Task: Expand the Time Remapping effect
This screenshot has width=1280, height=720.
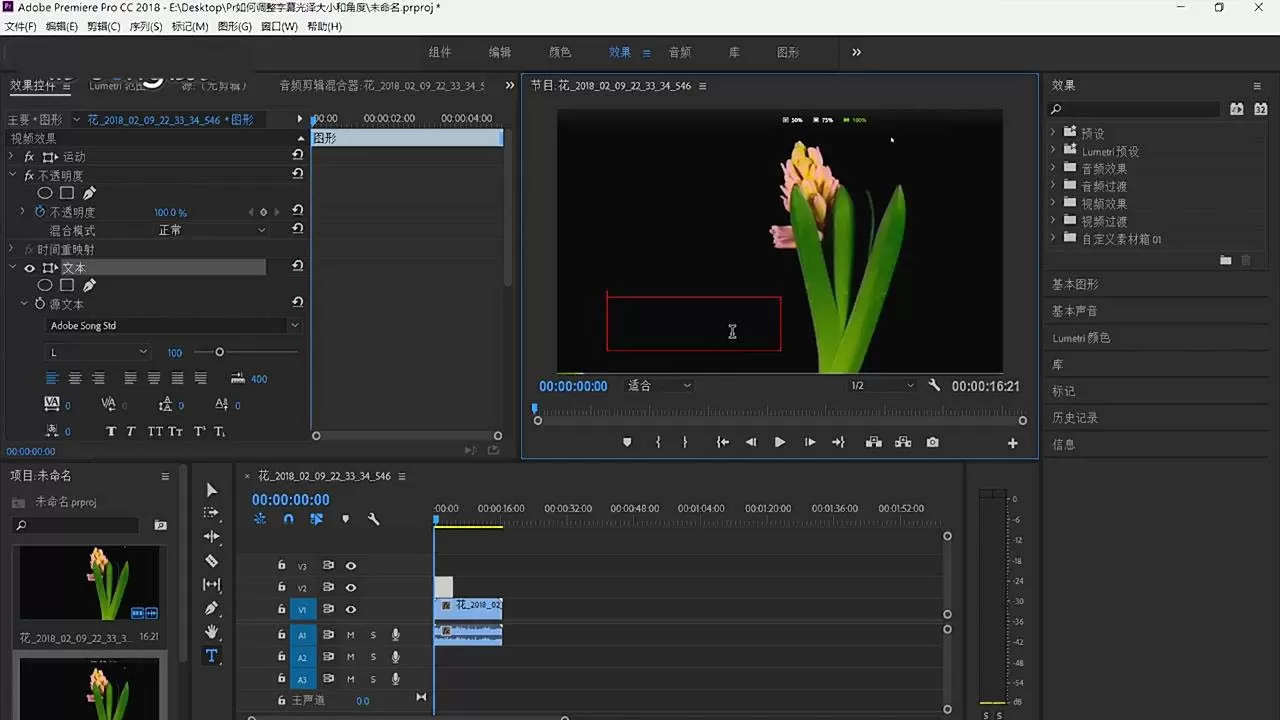Action: 12,249
